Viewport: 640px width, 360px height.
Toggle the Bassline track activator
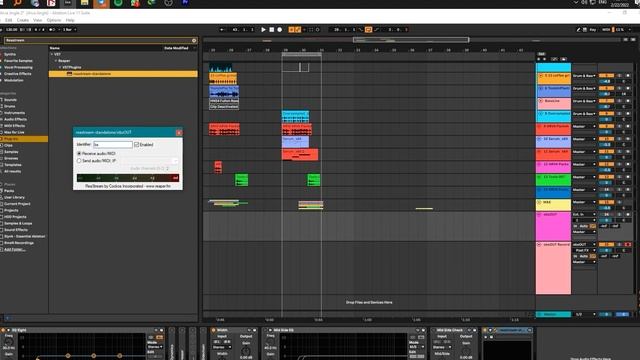coord(606,101)
